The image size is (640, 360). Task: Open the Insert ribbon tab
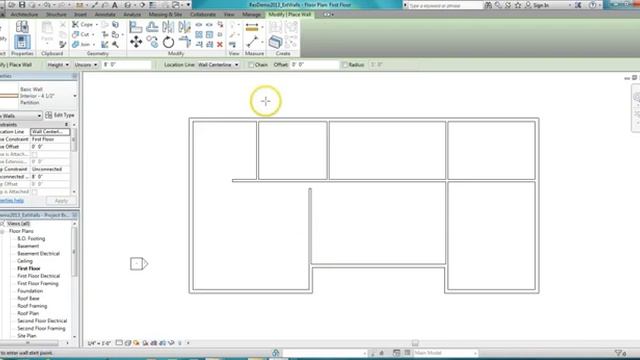point(80,14)
